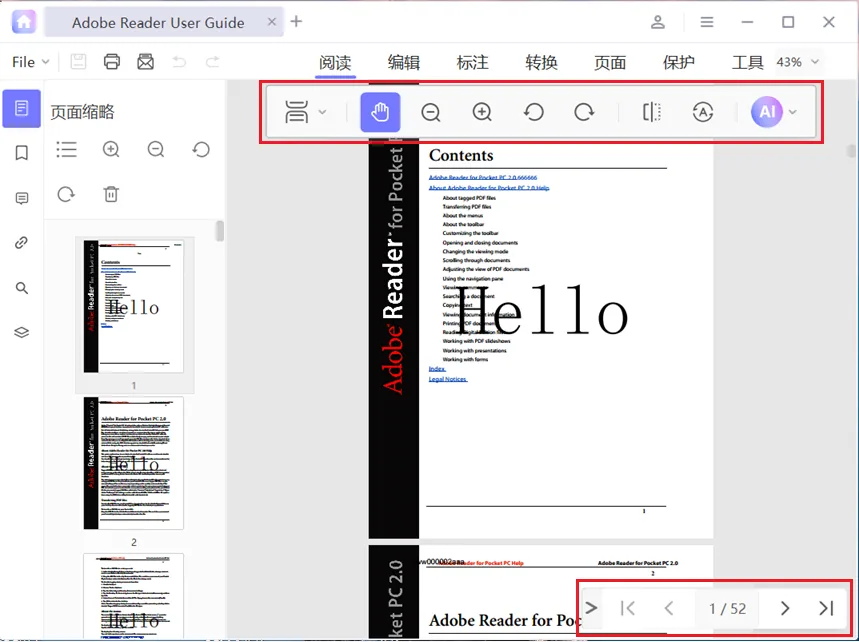Delete the selected thumbnail with the trash icon
Screen dimensions: 859x642
click(x=111, y=194)
